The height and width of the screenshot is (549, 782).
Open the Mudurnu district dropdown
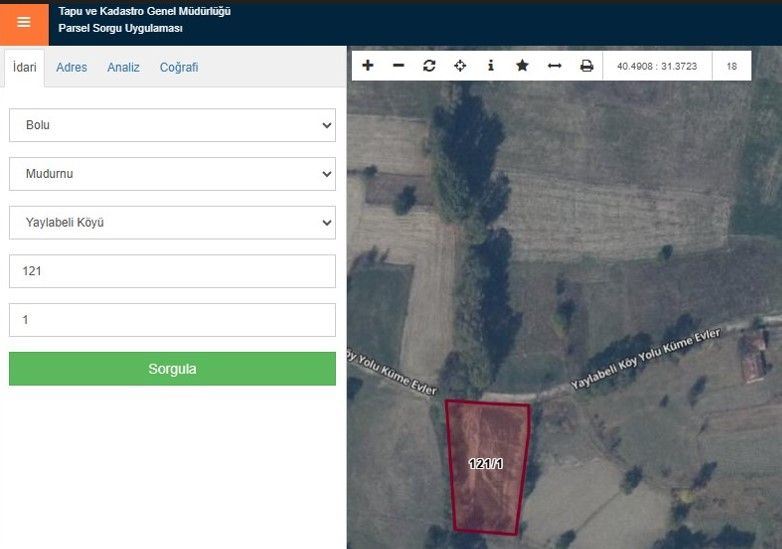tap(172, 174)
